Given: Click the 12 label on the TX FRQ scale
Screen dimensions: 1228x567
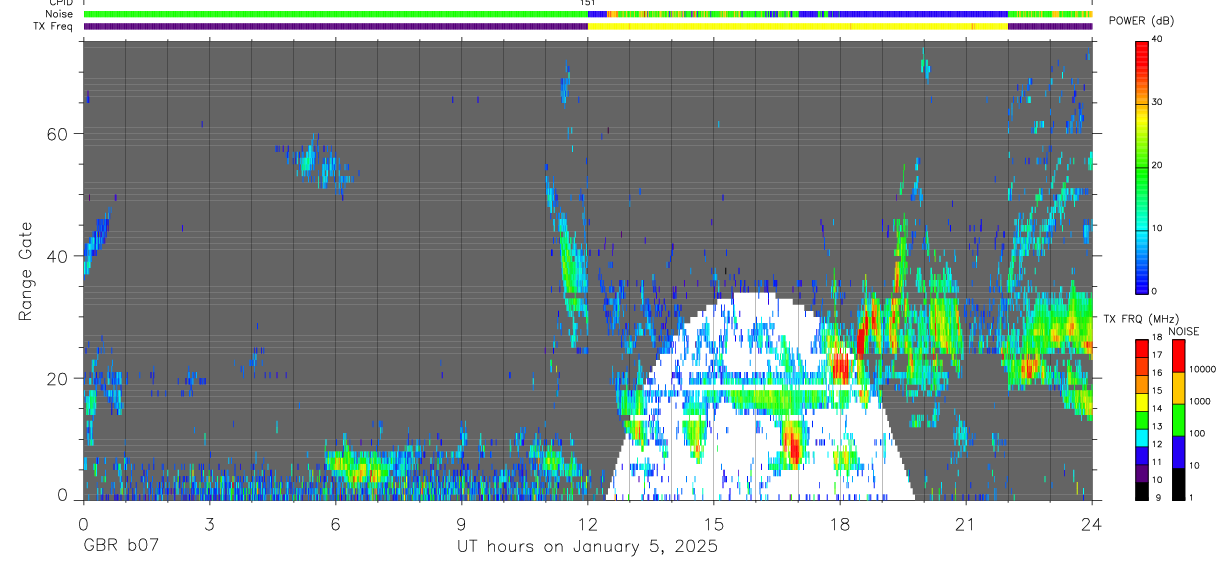Looking at the screenshot, I should point(1158,444).
